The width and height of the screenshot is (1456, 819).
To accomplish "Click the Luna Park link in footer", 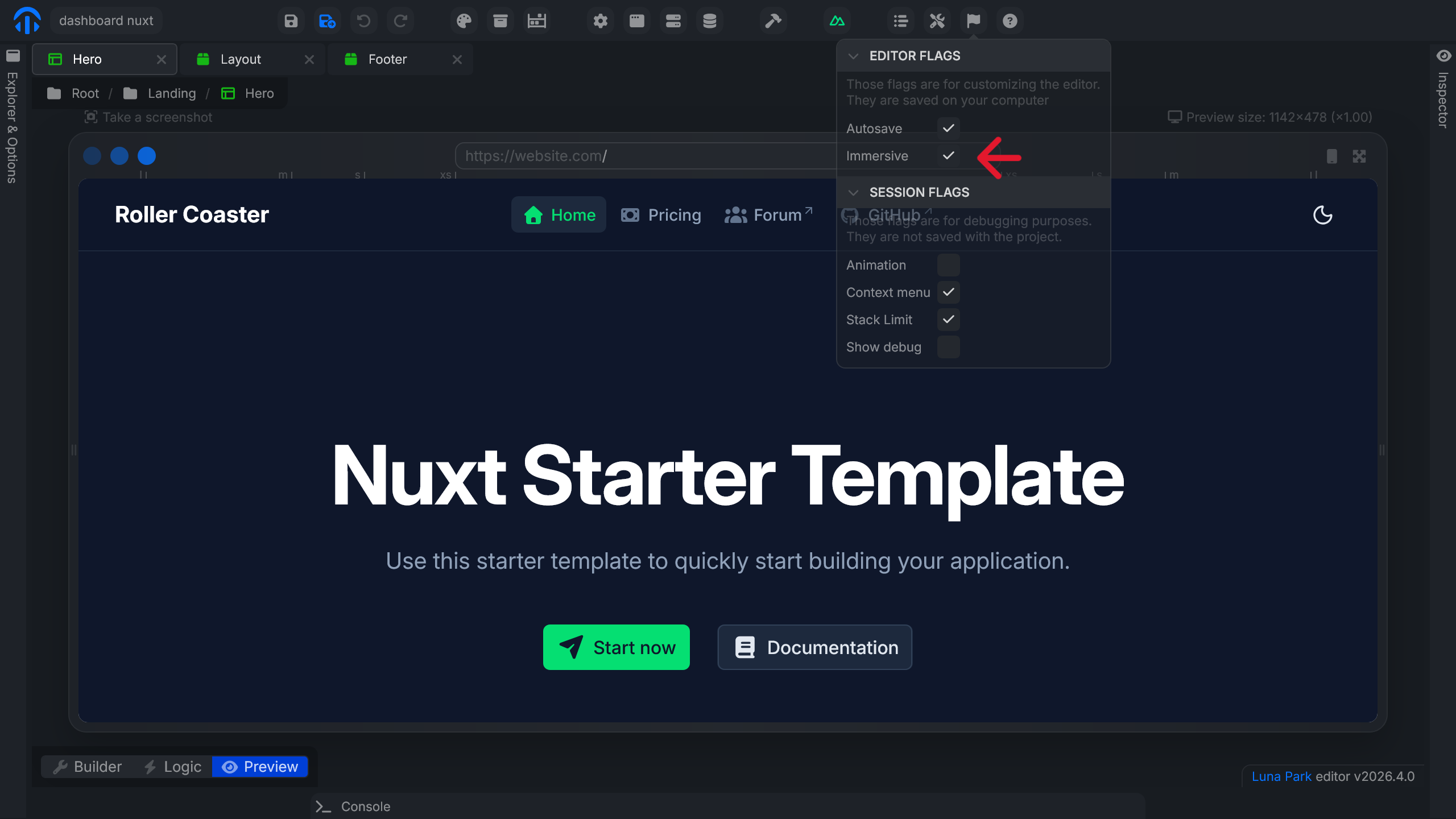I will (x=1281, y=776).
